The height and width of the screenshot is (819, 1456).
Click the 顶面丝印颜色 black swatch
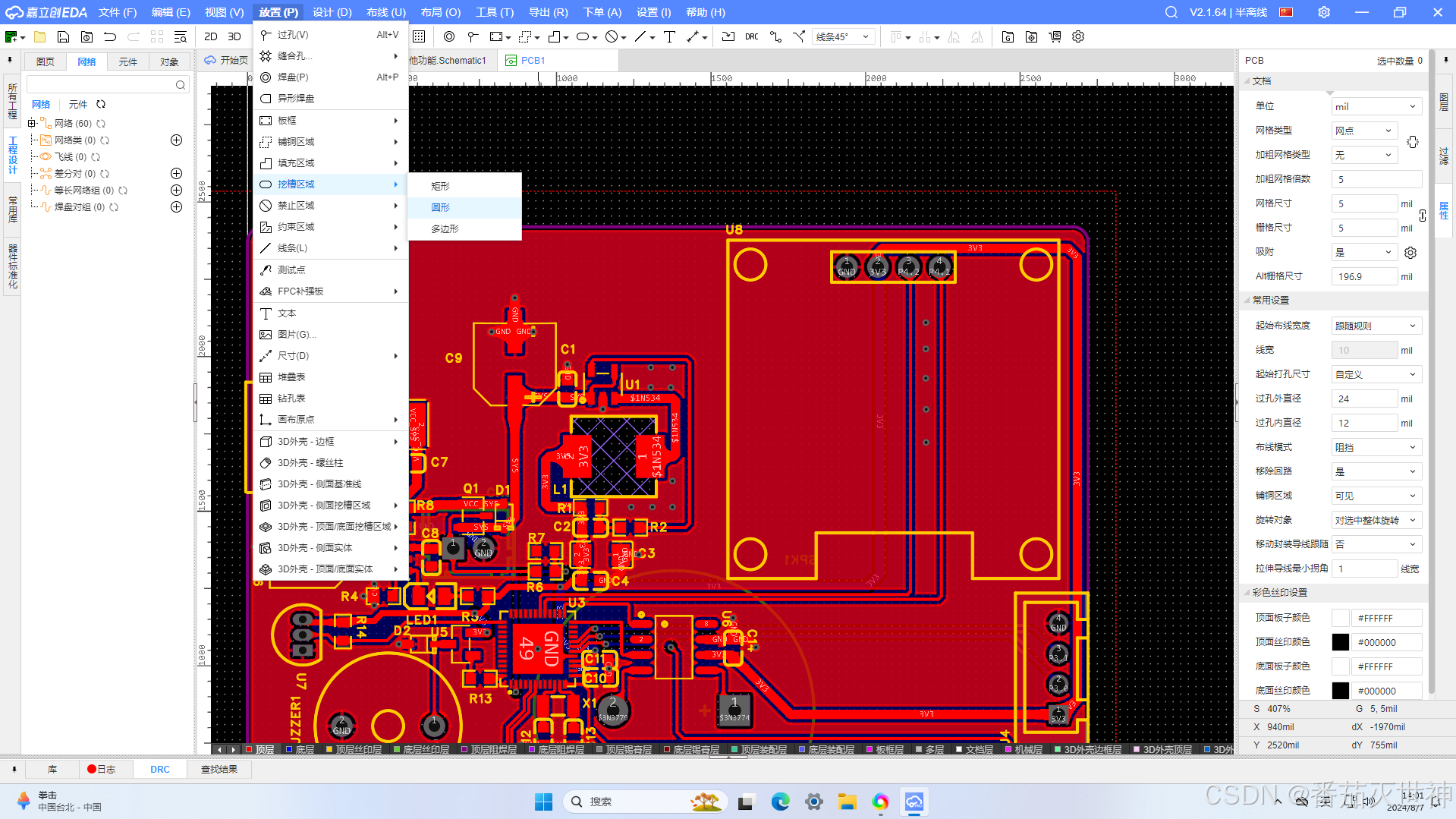1341,642
